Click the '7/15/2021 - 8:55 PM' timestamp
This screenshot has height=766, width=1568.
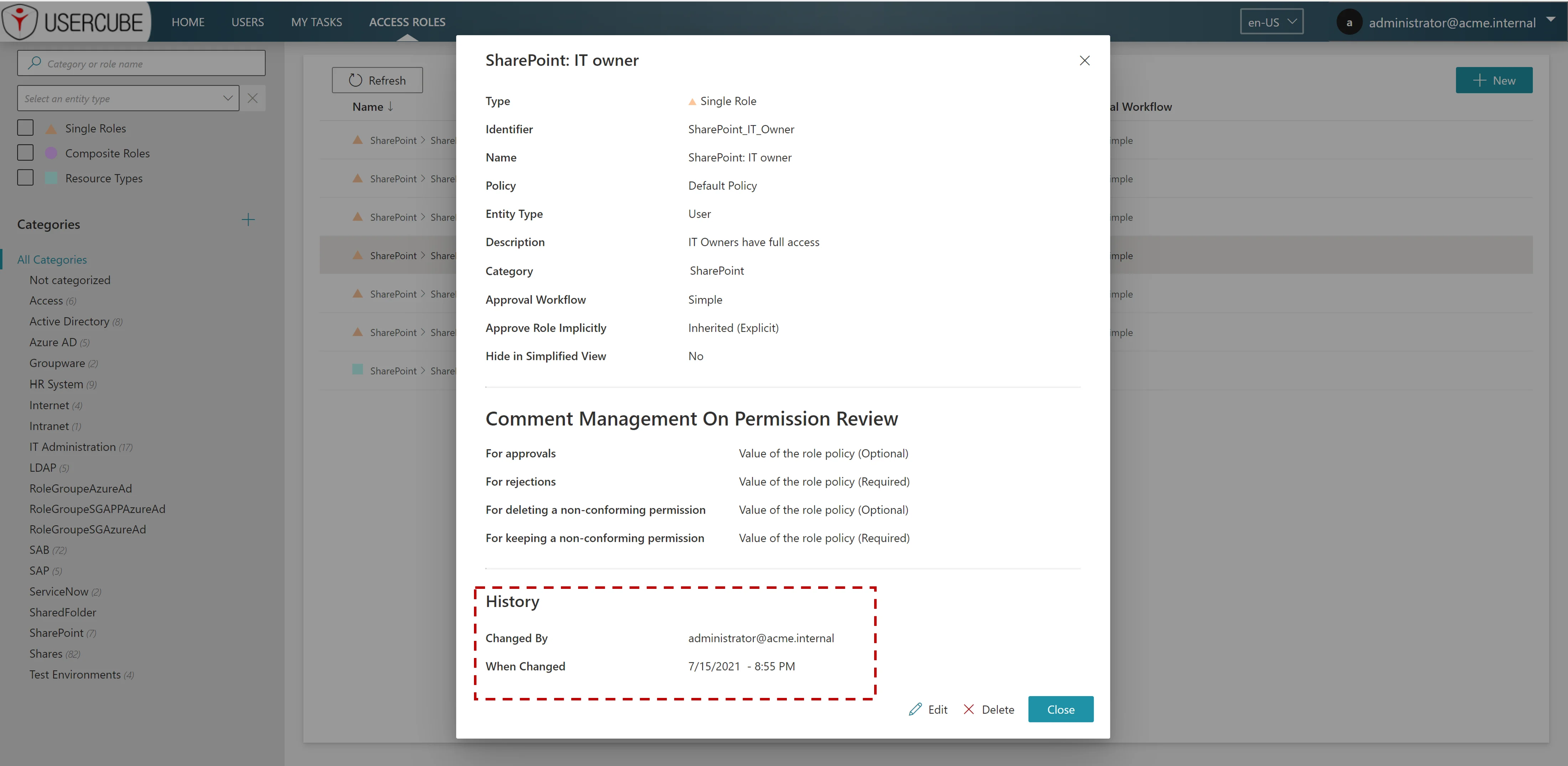tap(741, 666)
